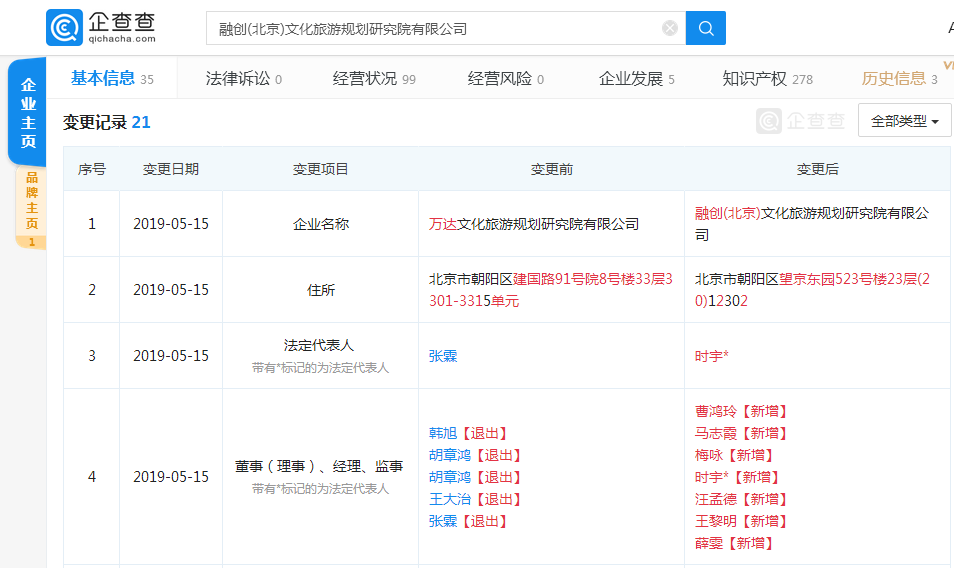Click the blue search magnifier button
This screenshot has height=568, width=954.
click(x=706, y=28)
